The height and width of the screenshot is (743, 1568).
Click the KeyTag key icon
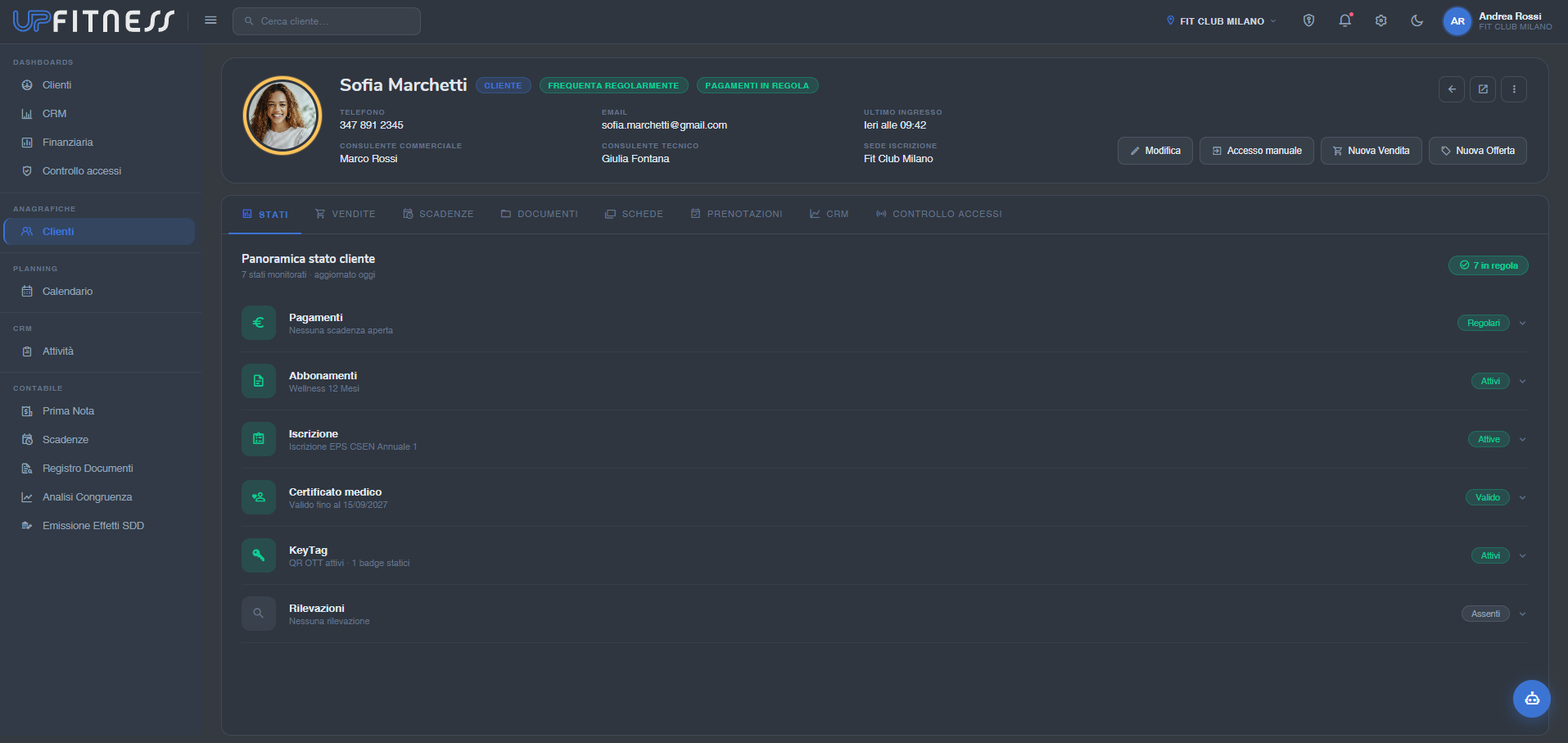point(258,555)
